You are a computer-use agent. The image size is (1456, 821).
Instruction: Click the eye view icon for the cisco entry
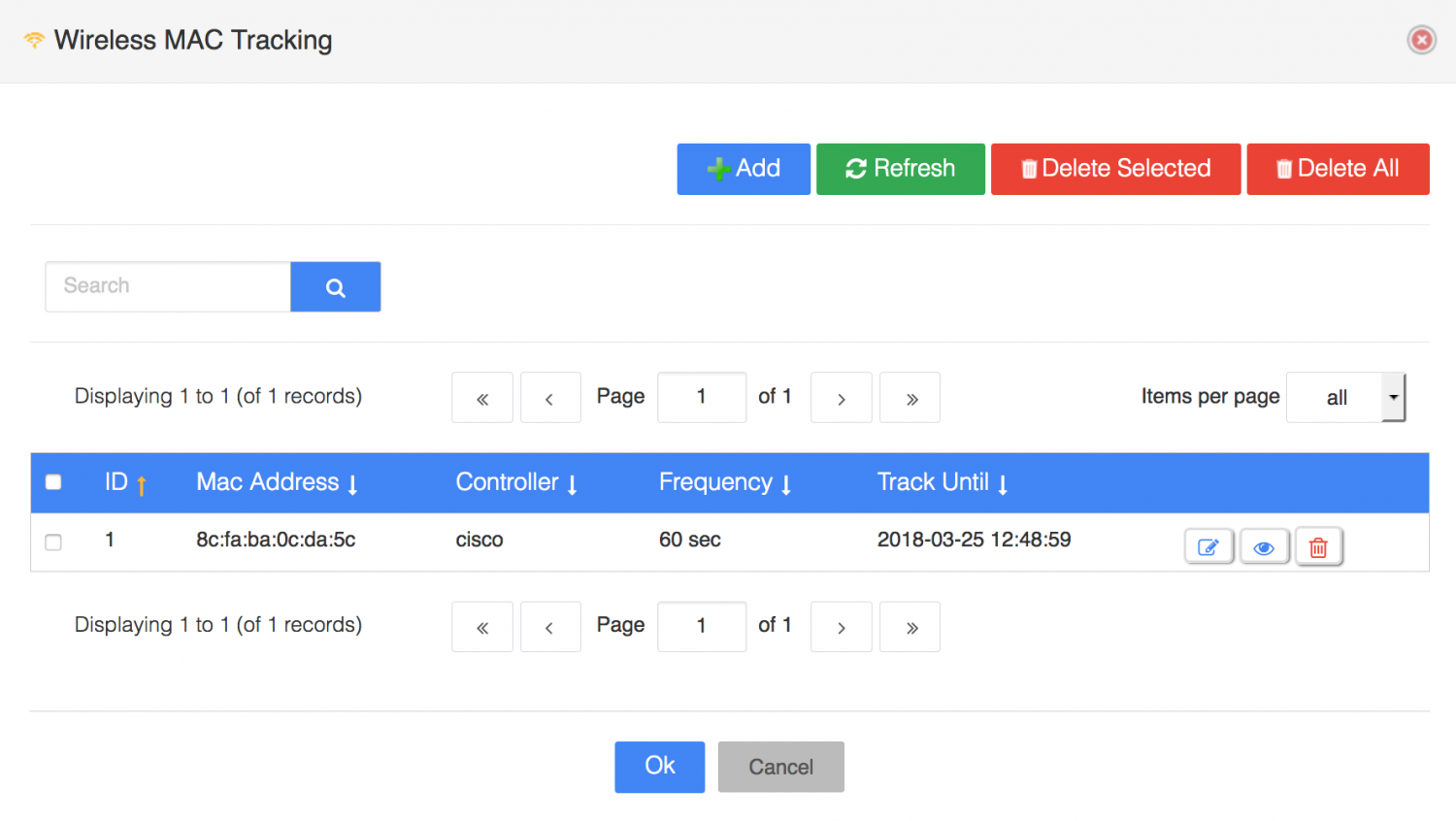pyautogui.click(x=1264, y=546)
